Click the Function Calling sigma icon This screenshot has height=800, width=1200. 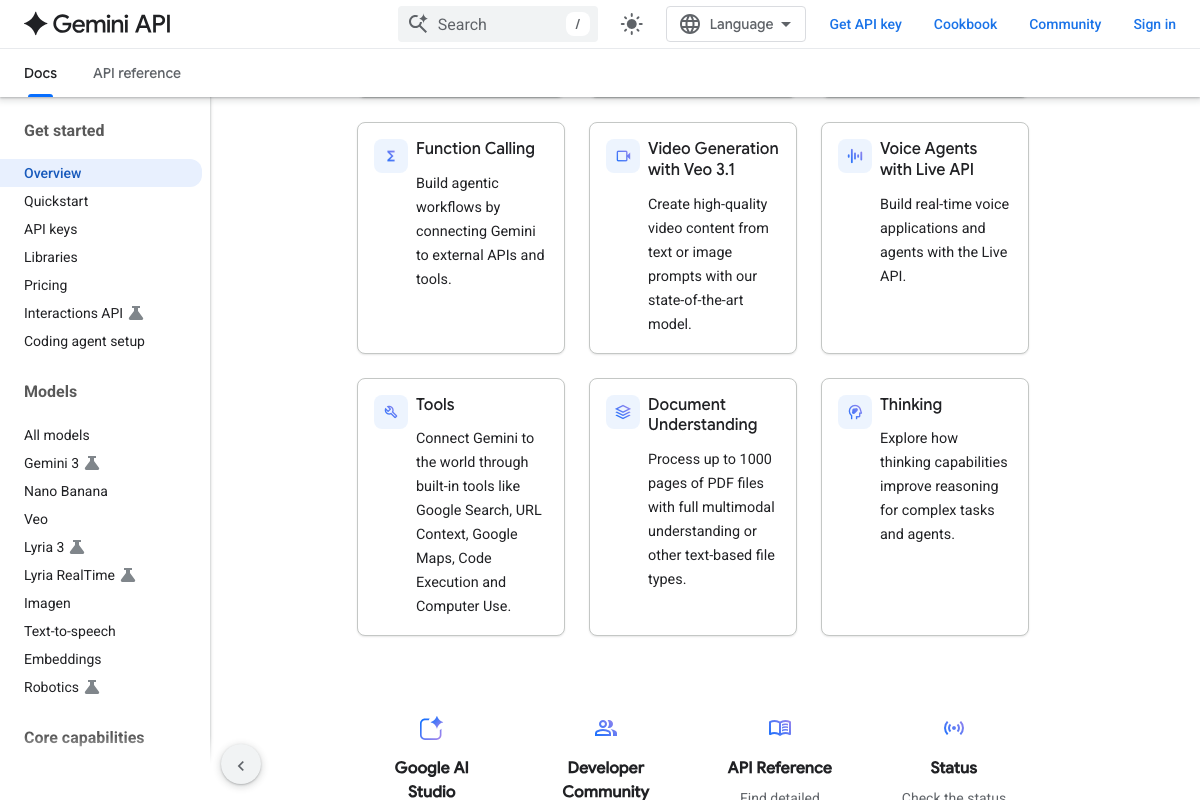[x=391, y=156]
